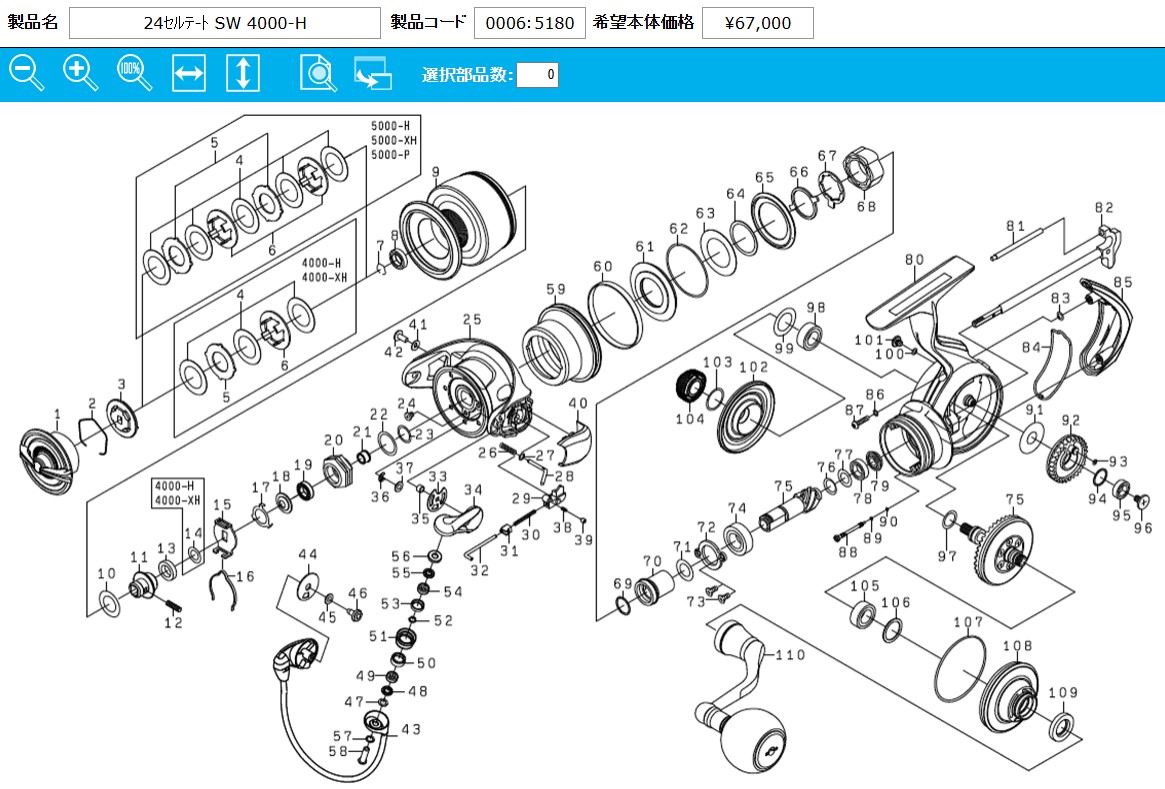Fit diagram to width using horizontal arrow icon
Screen dimensions: 1165x789
tap(189, 74)
